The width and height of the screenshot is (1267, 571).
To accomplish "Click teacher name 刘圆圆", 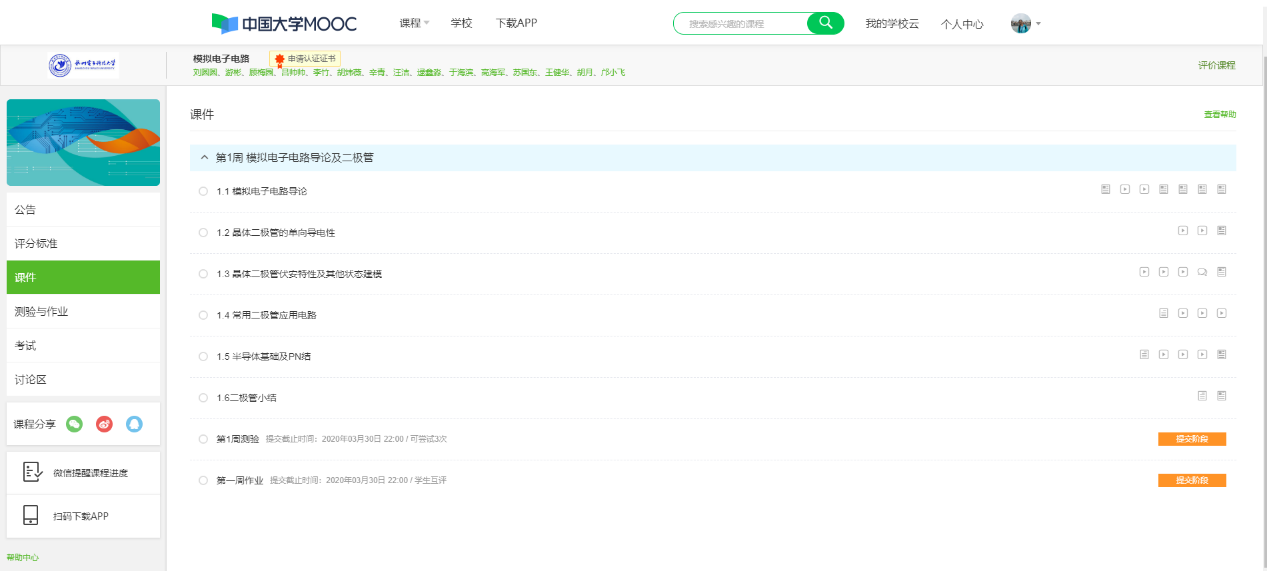I will [x=205, y=72].
